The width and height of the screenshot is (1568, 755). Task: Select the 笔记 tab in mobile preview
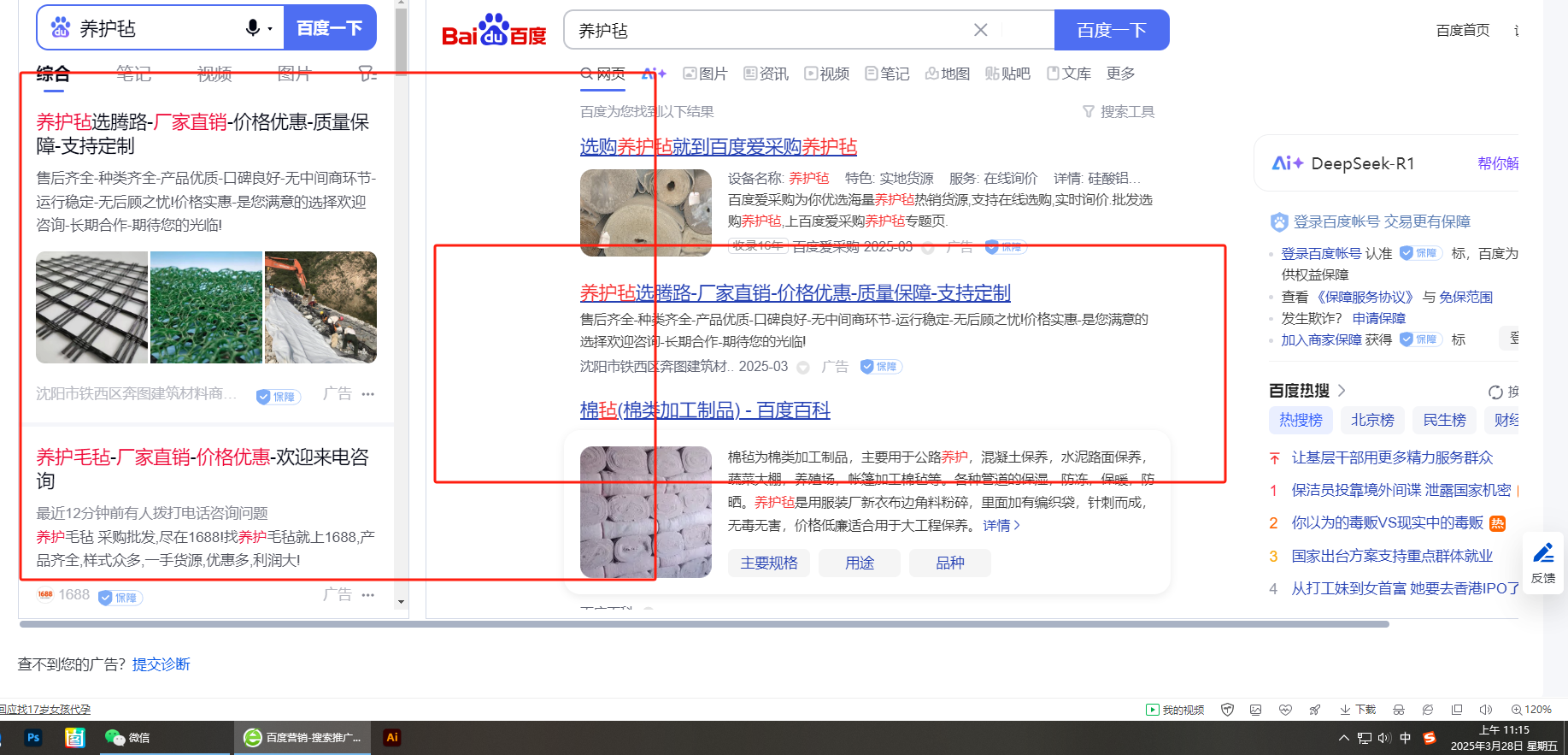133,74
